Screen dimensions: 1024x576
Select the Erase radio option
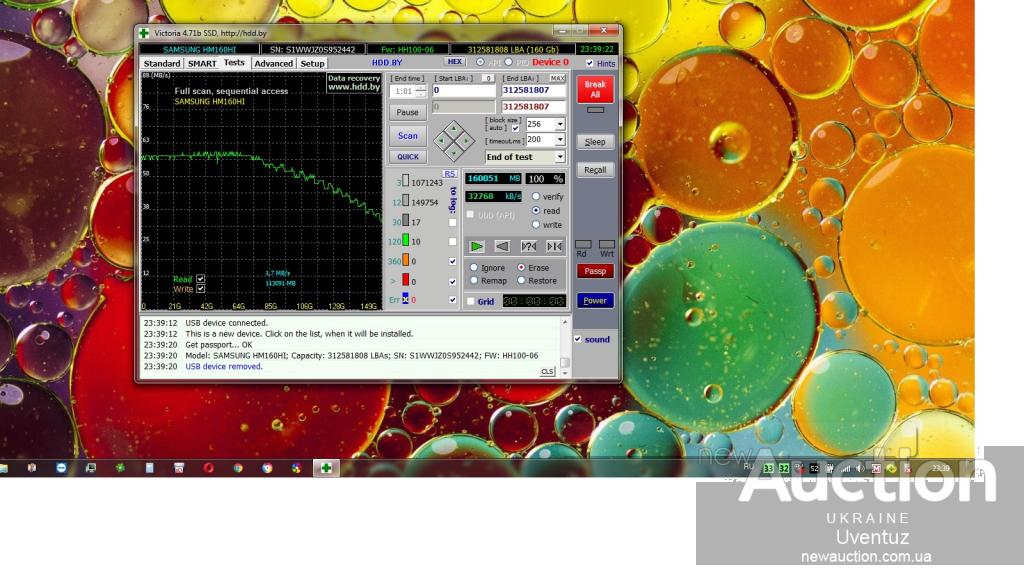pyautogui.click(x=521, y=268)
